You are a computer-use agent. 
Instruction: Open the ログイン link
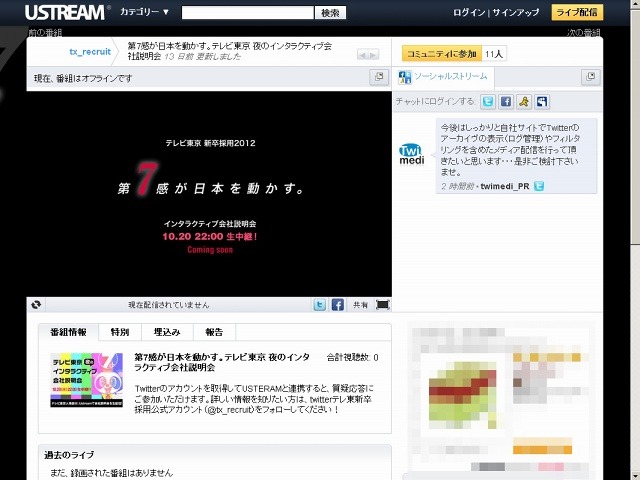pyautogui.click(x=469, y=13)
